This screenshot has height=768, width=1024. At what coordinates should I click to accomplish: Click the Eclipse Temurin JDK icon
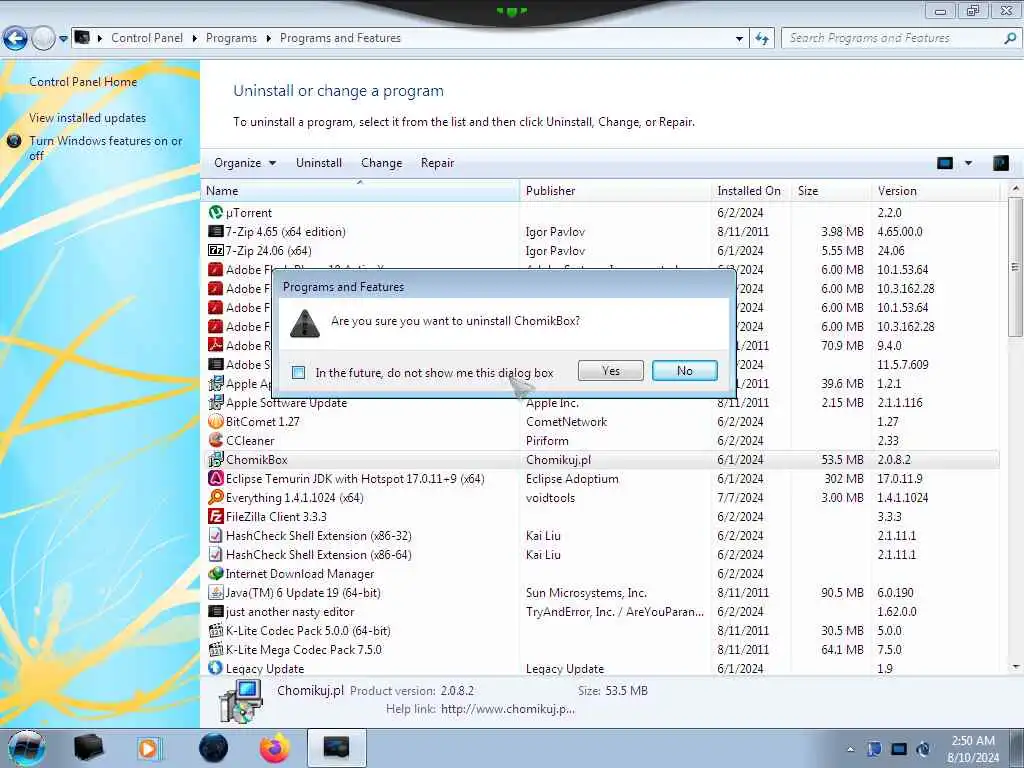[216, 478]
